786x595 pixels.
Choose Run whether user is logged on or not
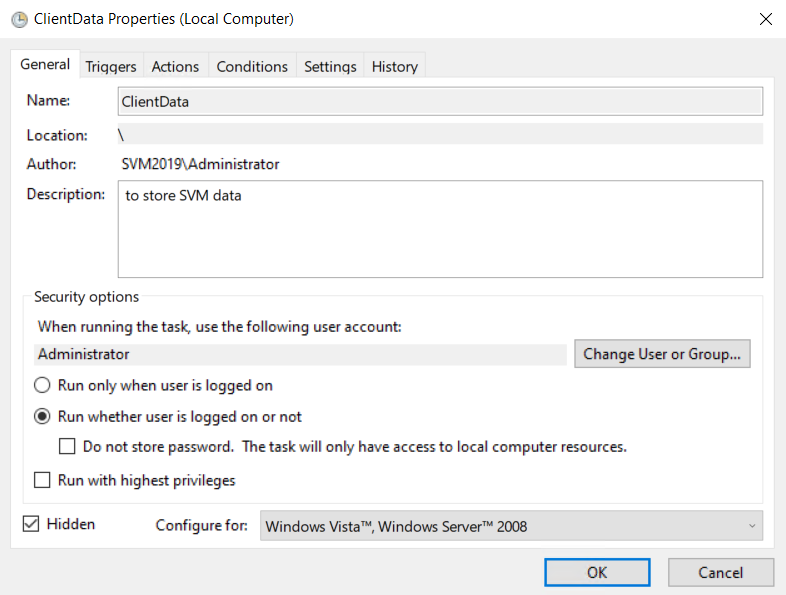42,416
